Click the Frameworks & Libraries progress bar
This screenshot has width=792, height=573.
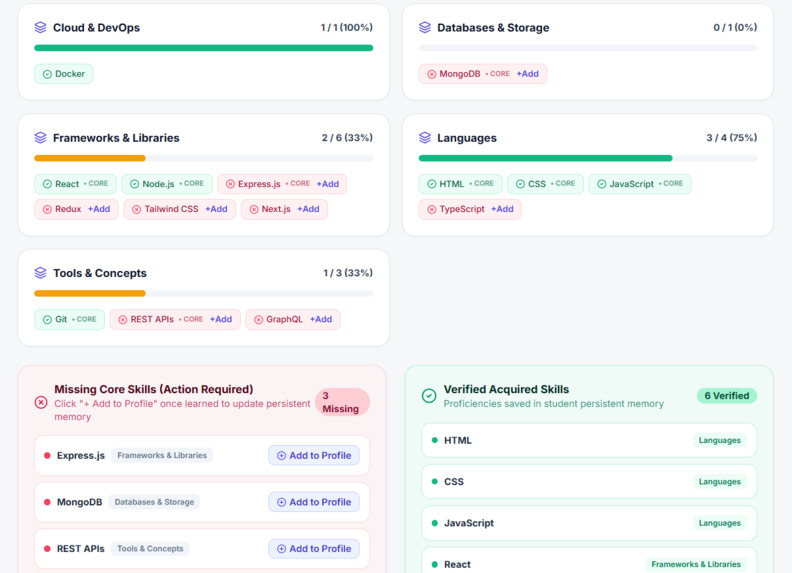click(204, 158)
